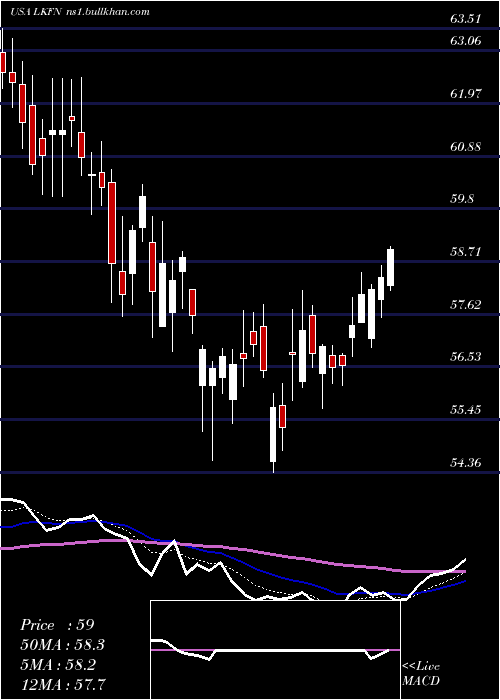The image size is (500, 700).
Task: Click the 59.8 price axis label
Action: tap(462, 199)
